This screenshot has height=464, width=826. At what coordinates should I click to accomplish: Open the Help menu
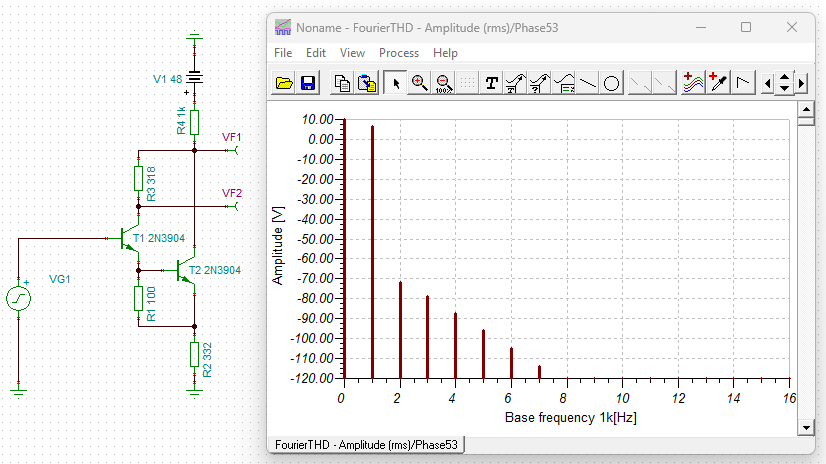[x=445, y=53]
